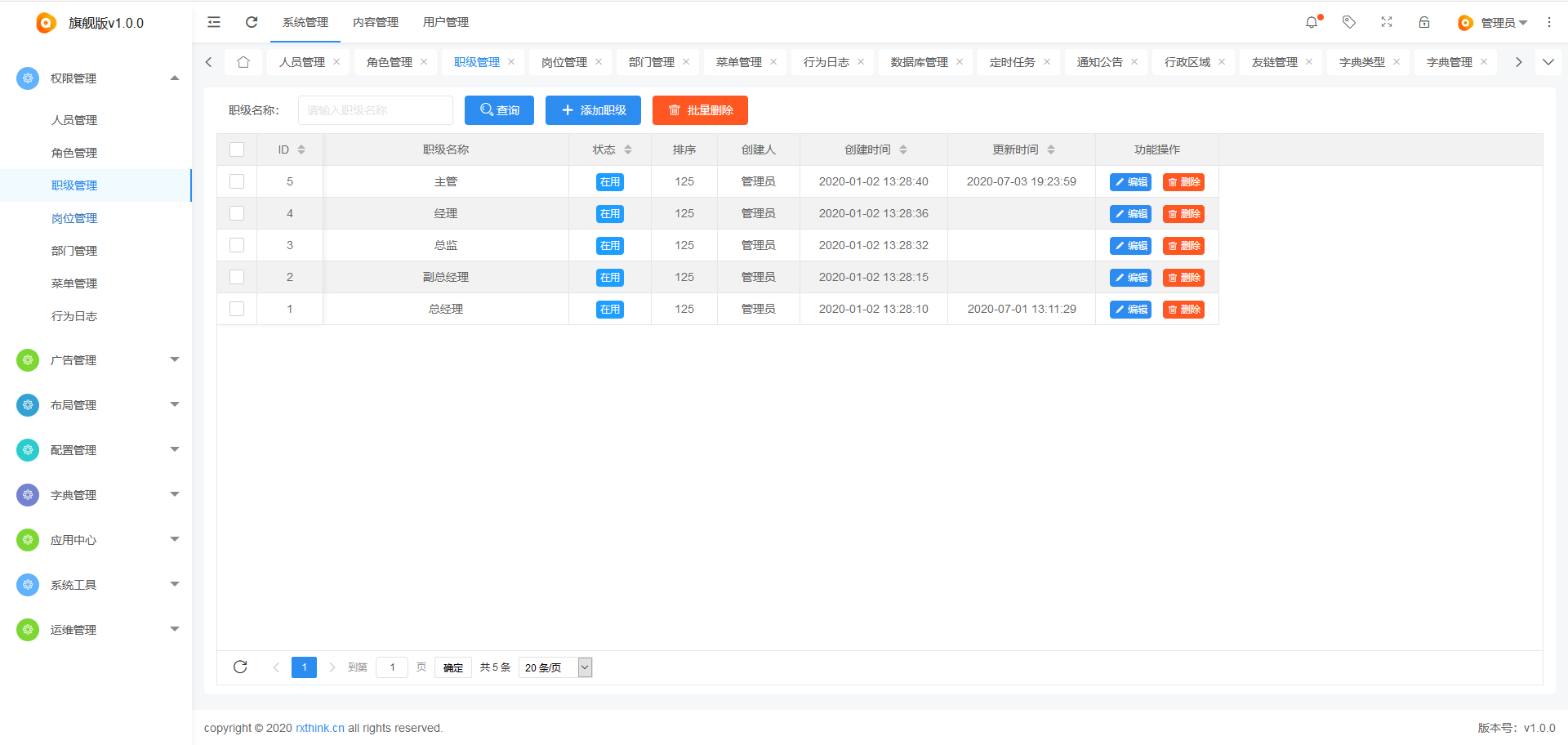
Task: Close the 数据库管理 tab
Action: pyautogui.click(x=960, y=62)
